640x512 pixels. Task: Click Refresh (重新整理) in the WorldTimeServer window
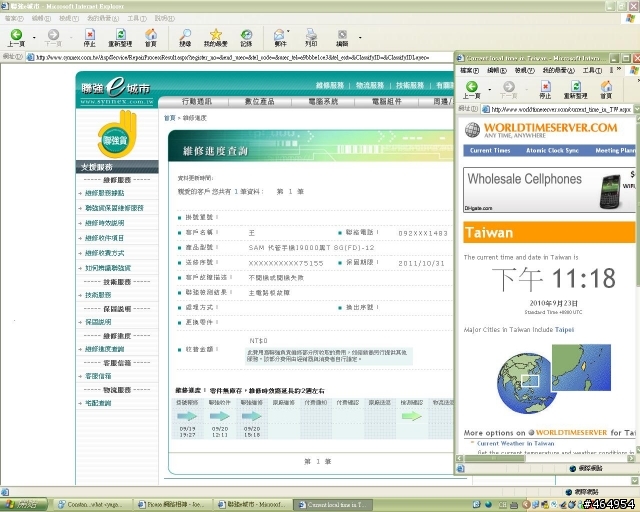coord(576,90)
